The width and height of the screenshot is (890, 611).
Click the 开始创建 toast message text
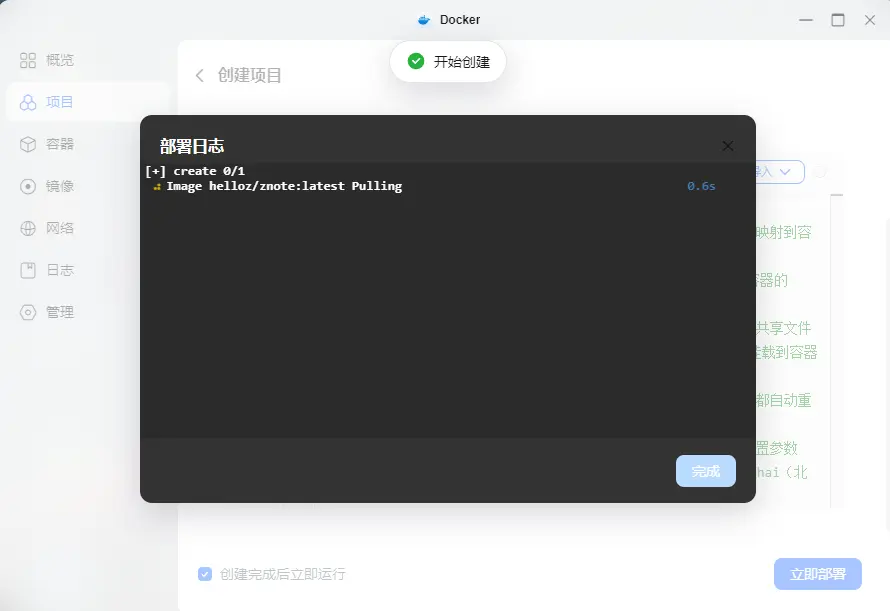(x=461, y=62)
